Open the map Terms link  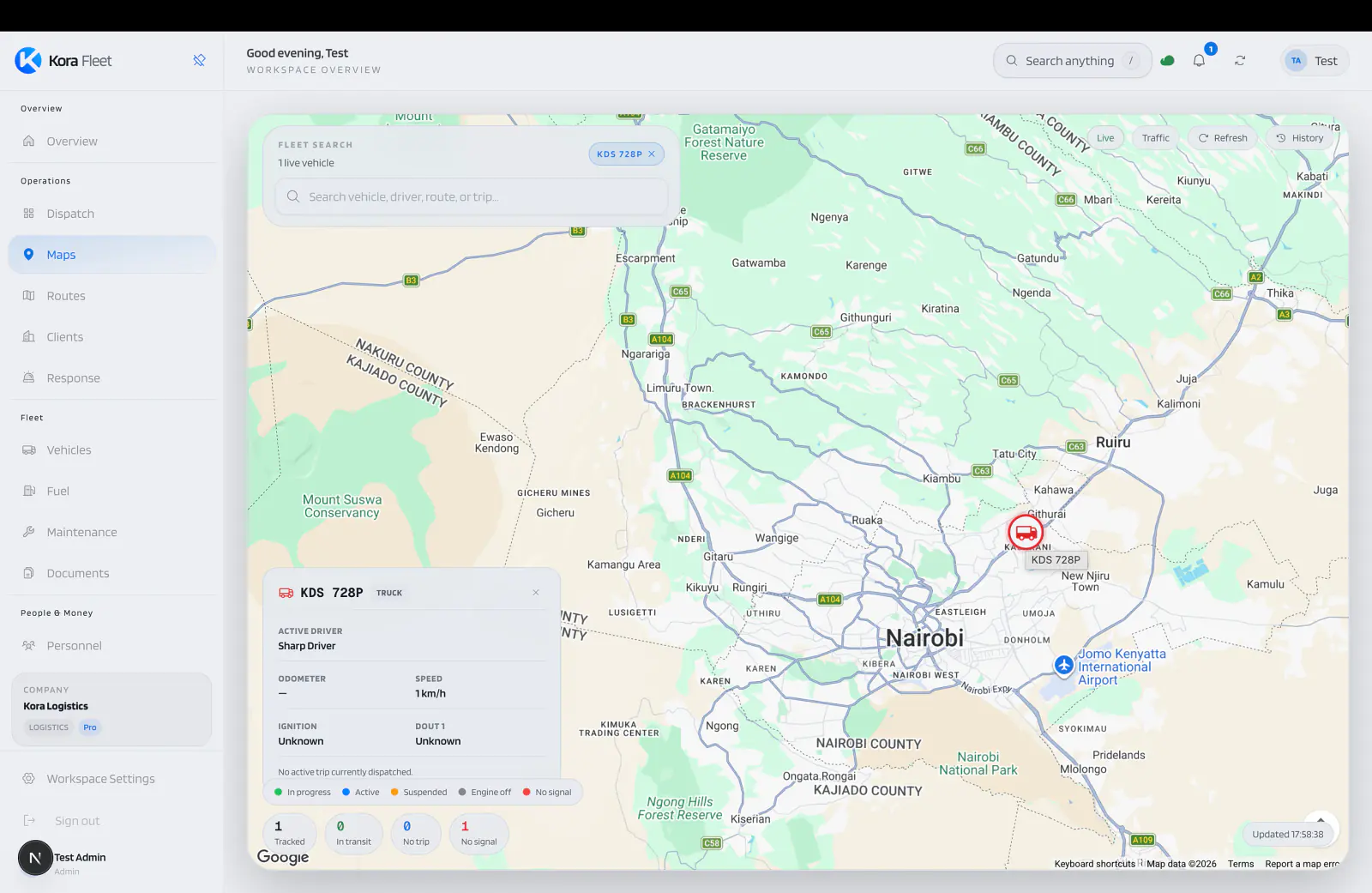[1241, 864]
